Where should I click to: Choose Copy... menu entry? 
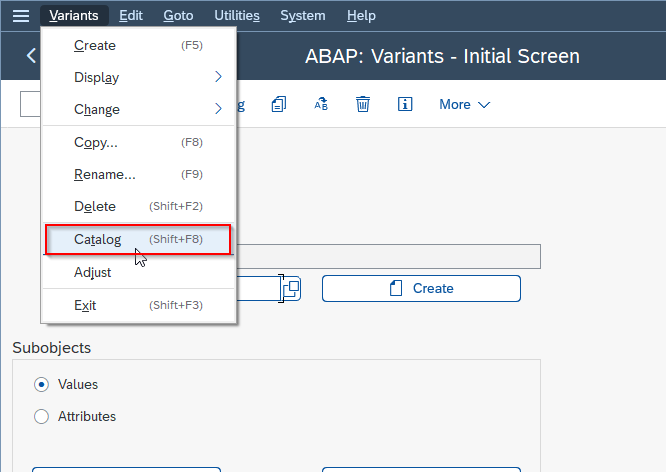tap(138, 142)
